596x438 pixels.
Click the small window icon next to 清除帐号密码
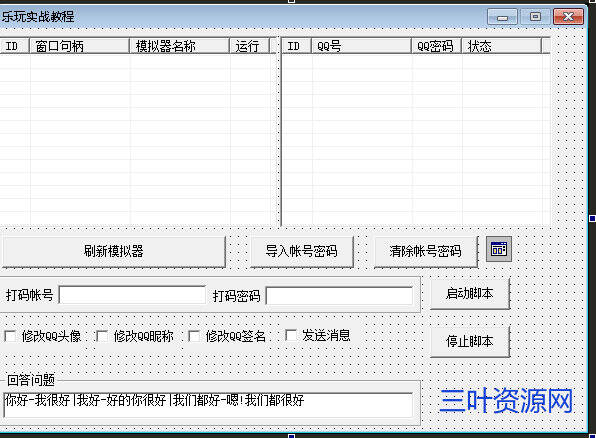point(499,249)
